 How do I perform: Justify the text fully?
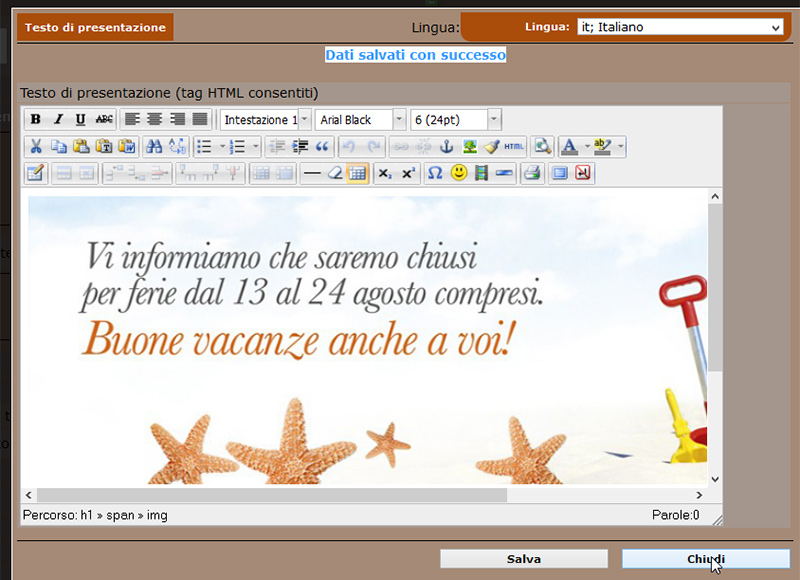pos(199,119)
